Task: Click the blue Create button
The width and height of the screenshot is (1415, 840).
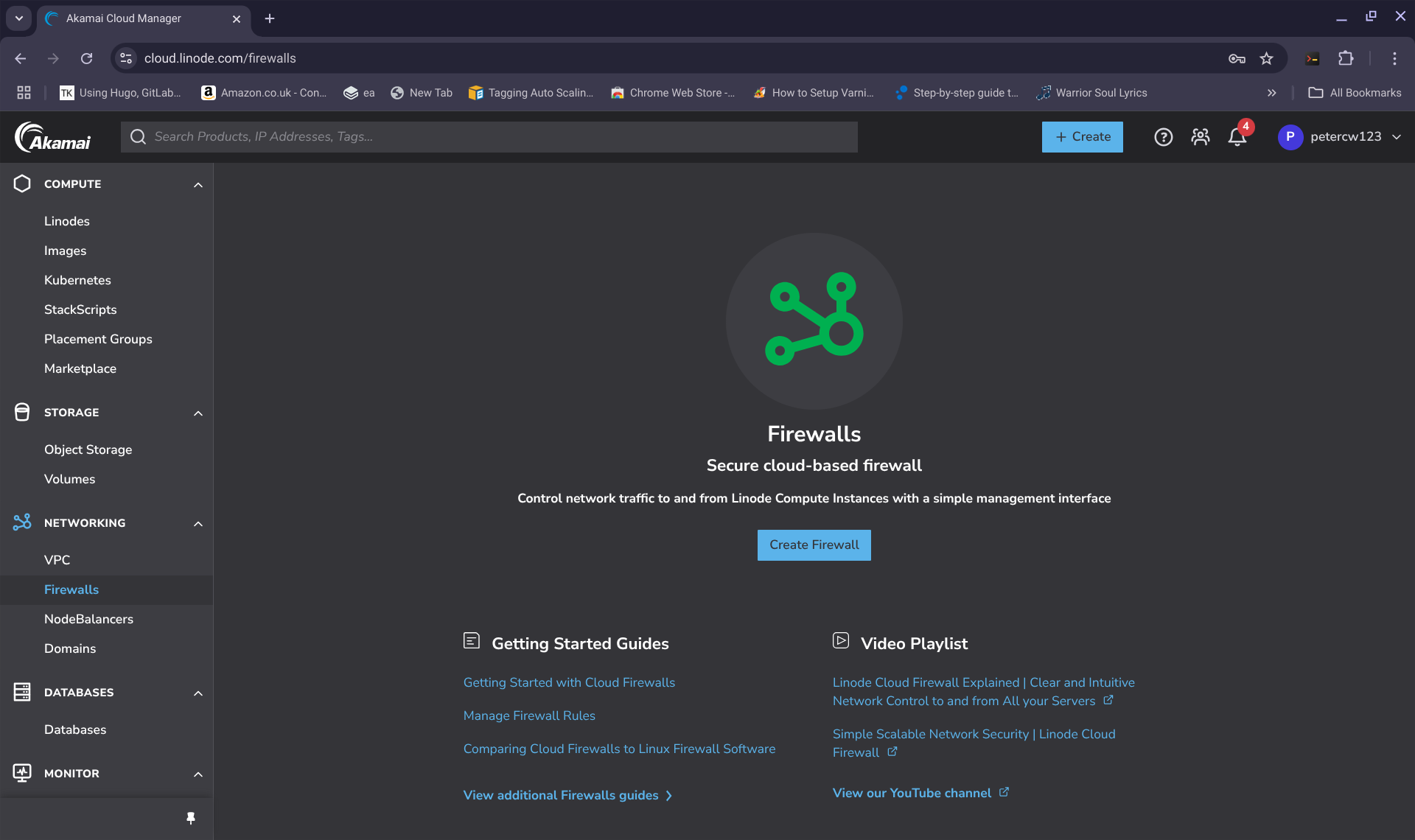Action: (1082, 137)
